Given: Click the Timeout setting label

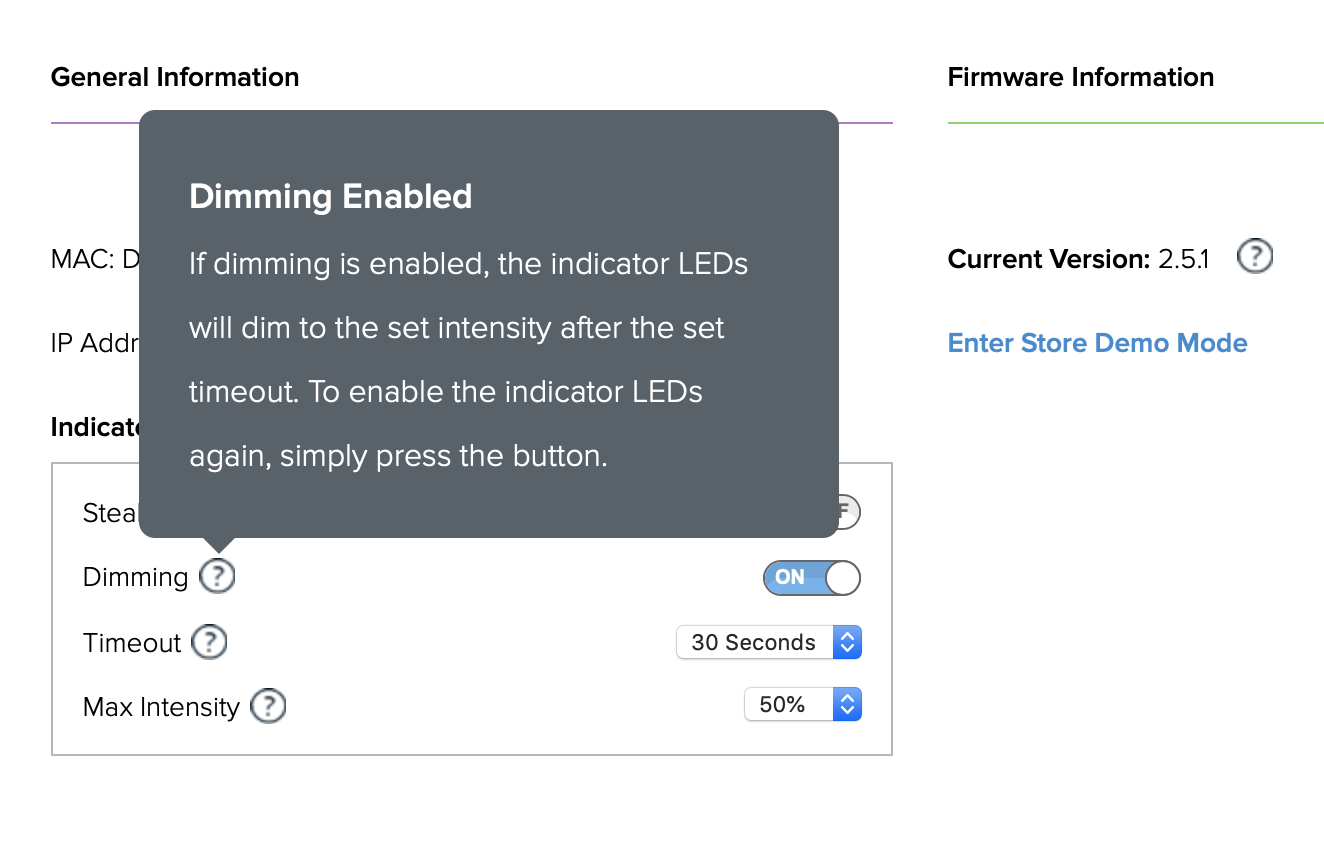Looking at the screenshot, I should click(x=132, y=642).
